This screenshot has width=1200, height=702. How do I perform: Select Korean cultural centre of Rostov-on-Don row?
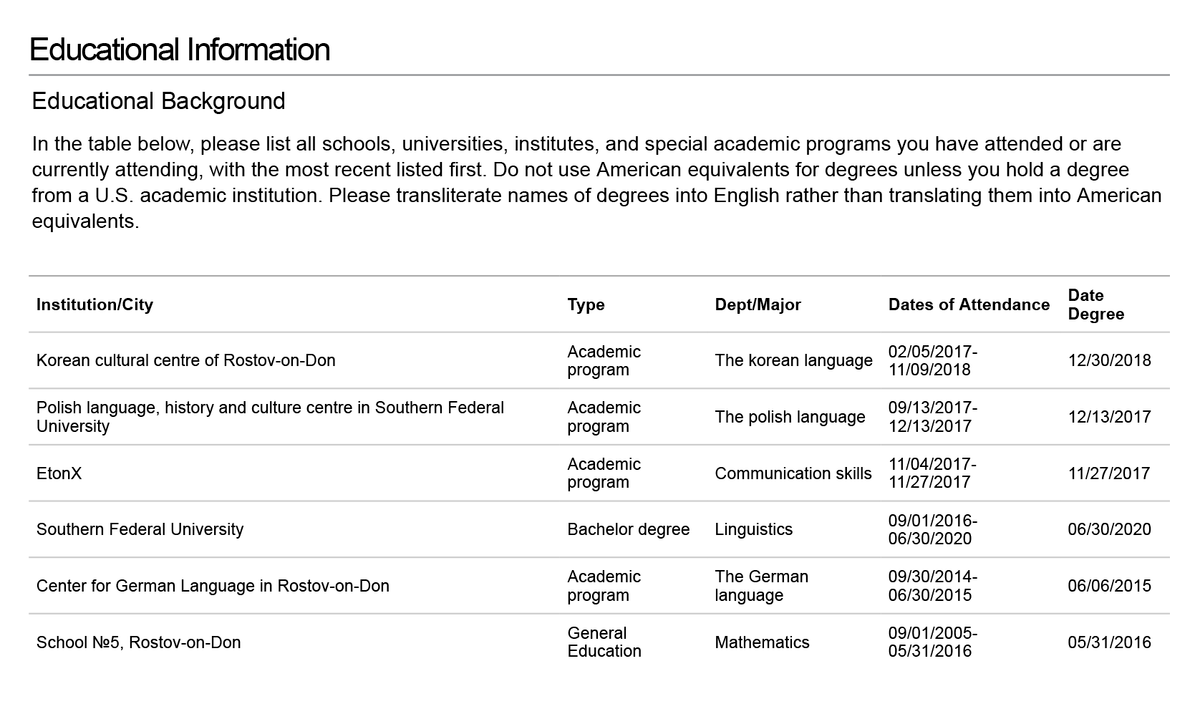599,360
